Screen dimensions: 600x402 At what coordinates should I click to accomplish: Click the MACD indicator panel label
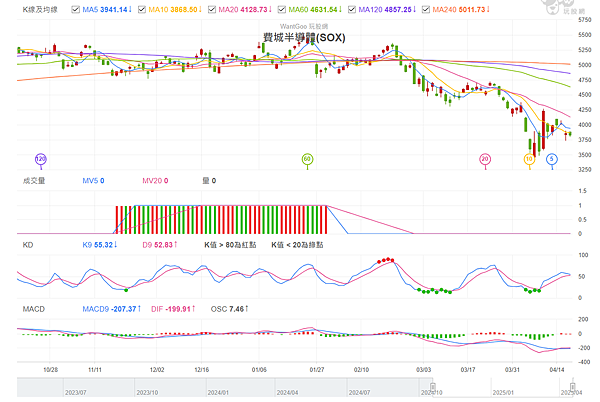tap(34, 309)
